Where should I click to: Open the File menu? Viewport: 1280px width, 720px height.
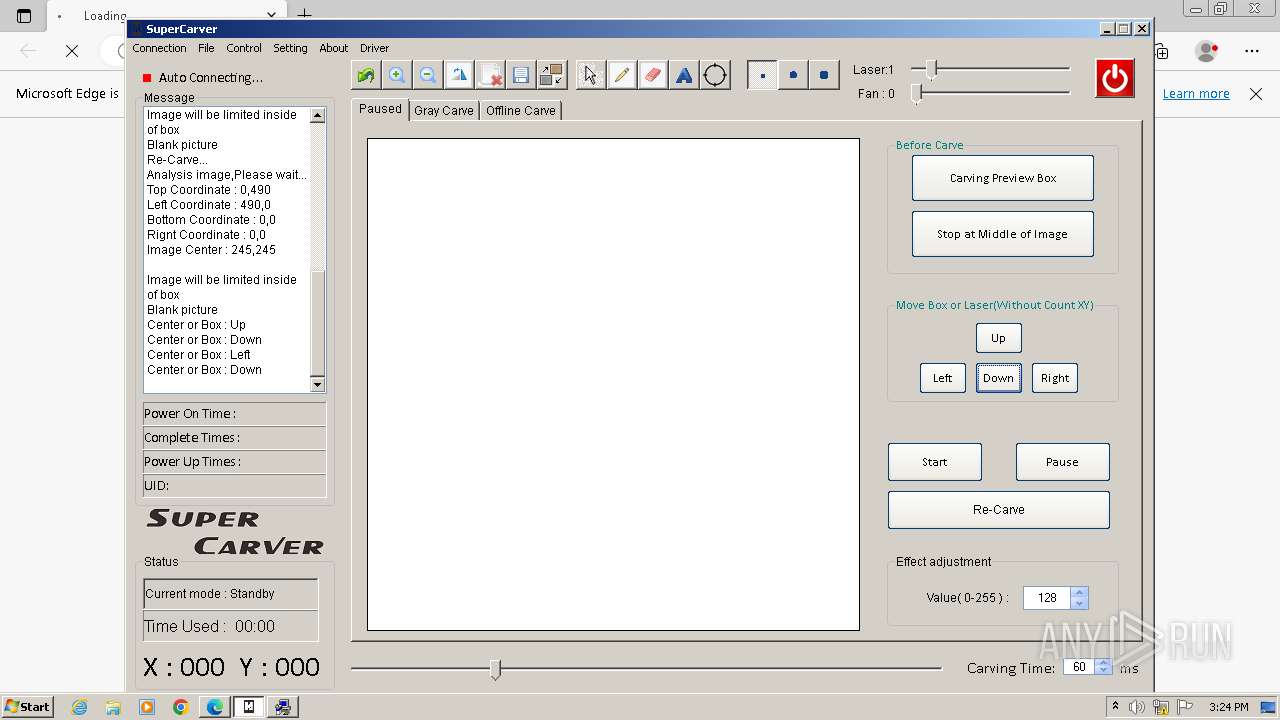(206, 48)
